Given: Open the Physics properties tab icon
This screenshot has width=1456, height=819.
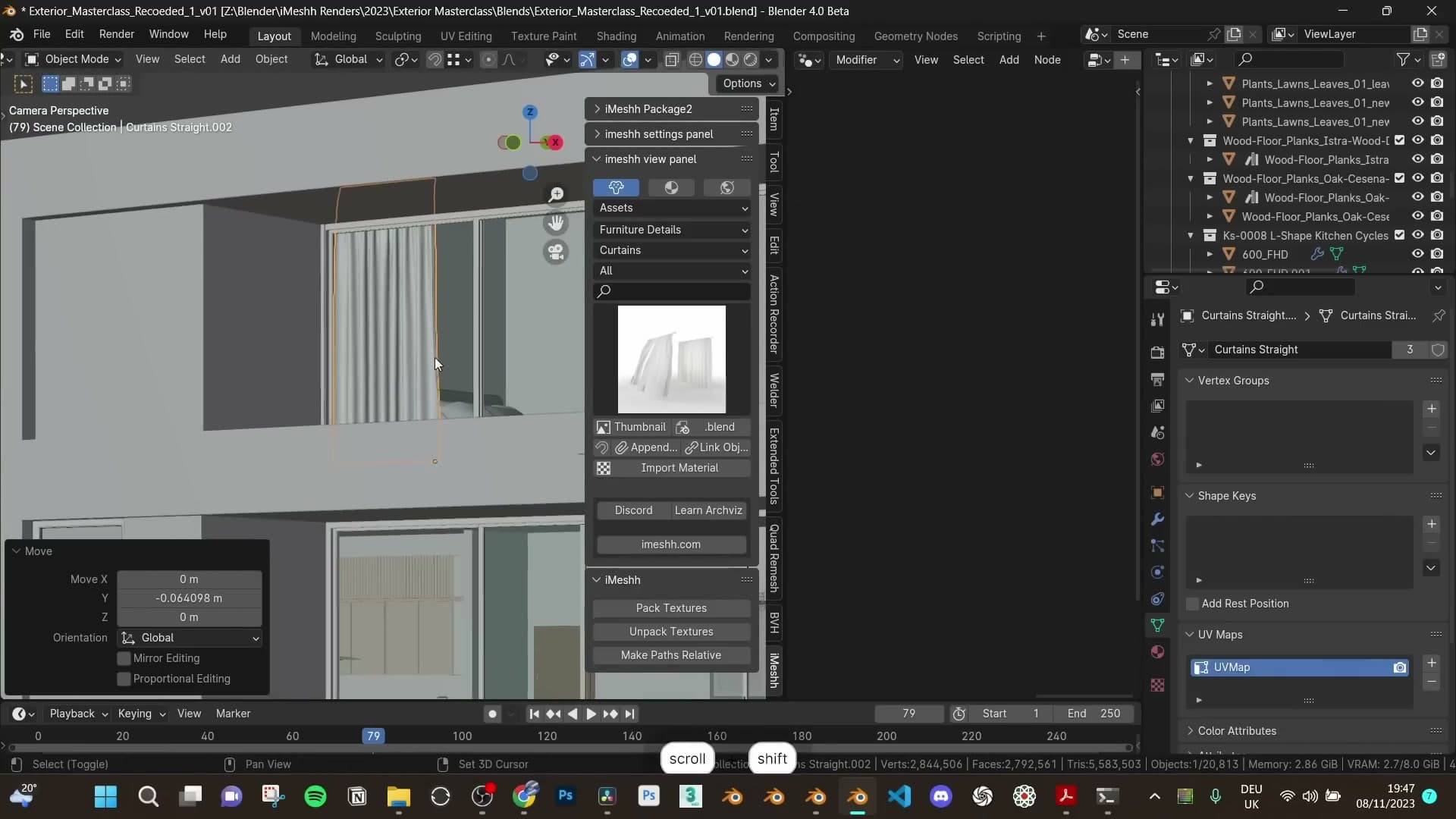Looking at the screenshot, I should pos(1157,572).
